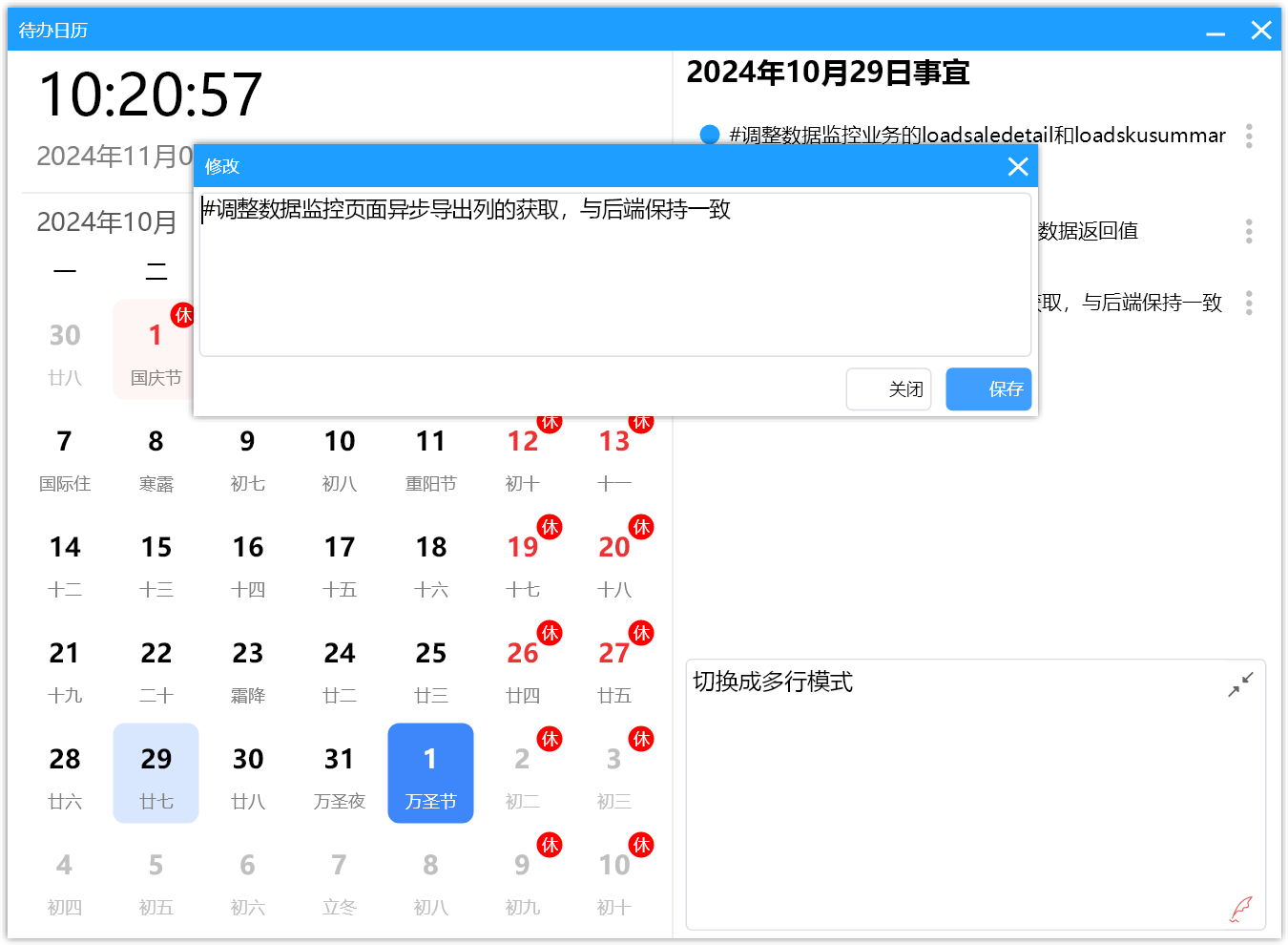The image size is (1288, 945).
Task: Select October 23 霜降 date
Action: click(x=248, y=667)
